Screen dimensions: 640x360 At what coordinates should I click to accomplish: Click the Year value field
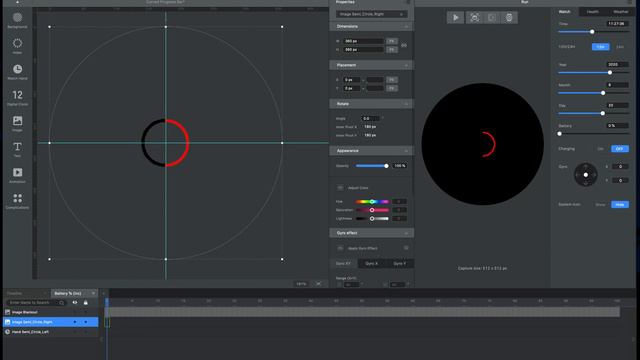(617, 64)
